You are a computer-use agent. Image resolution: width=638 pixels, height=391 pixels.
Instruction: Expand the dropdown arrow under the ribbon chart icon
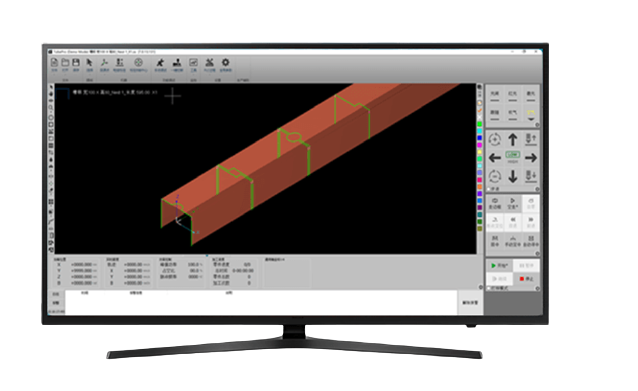point(193,75)
